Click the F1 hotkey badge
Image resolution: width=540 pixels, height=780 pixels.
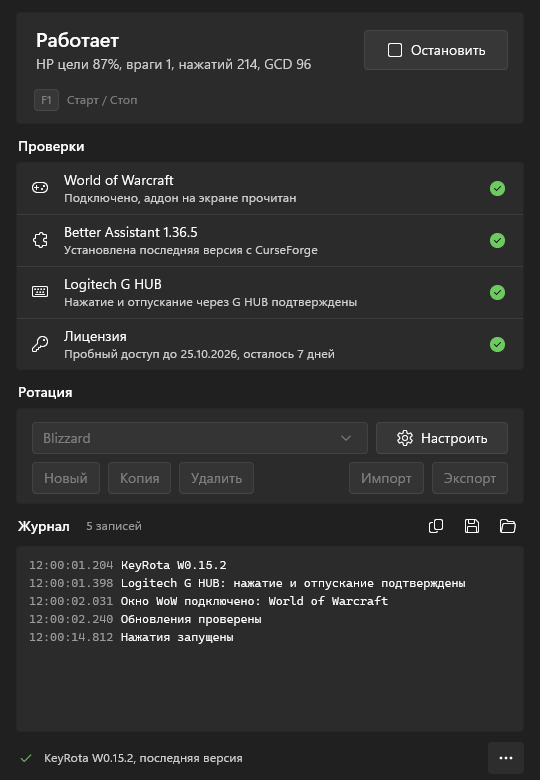[46, 100]
